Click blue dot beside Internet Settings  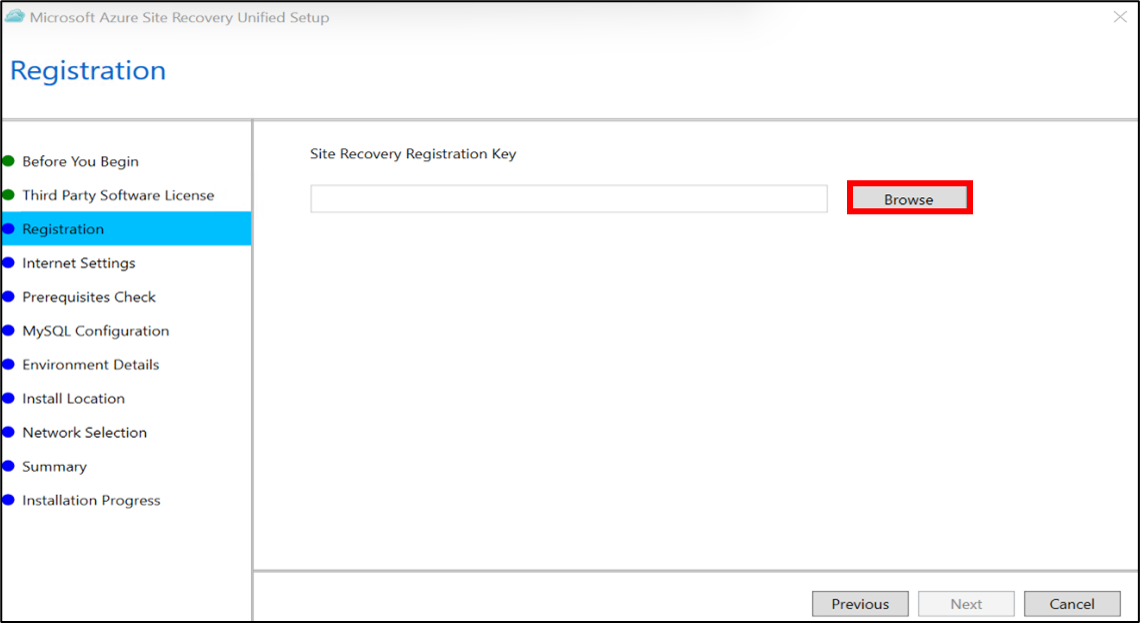(8, 262)
